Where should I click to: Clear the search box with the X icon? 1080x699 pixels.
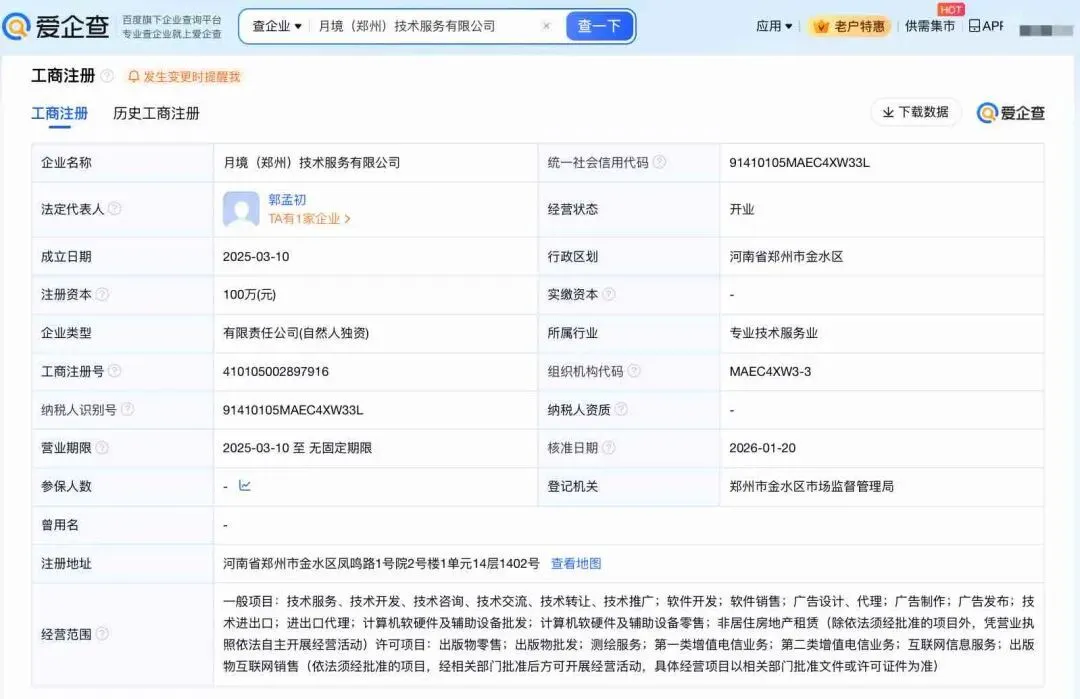(x=547, y=26)
